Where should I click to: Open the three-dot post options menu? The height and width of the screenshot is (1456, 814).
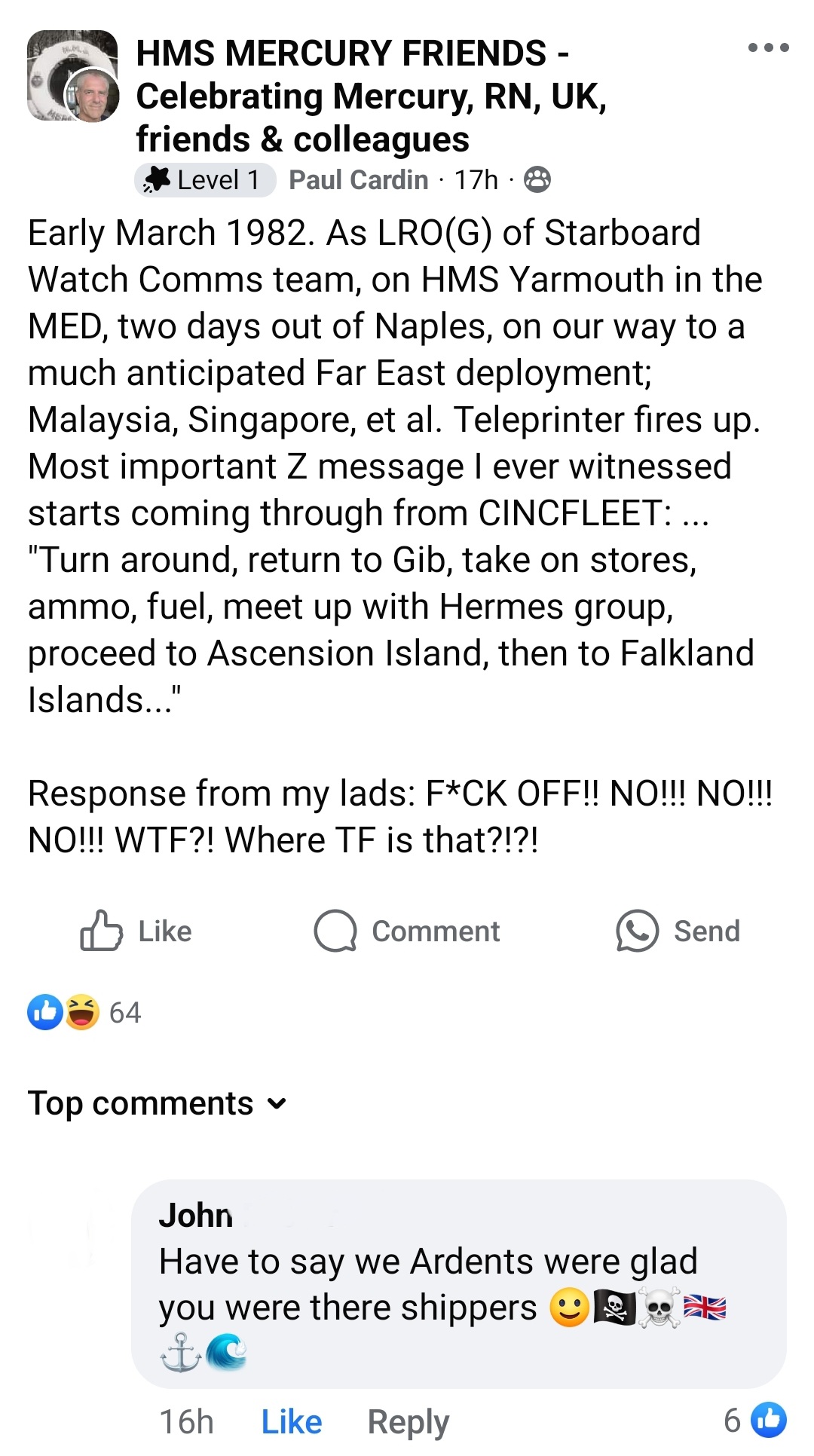click(768, 47)
